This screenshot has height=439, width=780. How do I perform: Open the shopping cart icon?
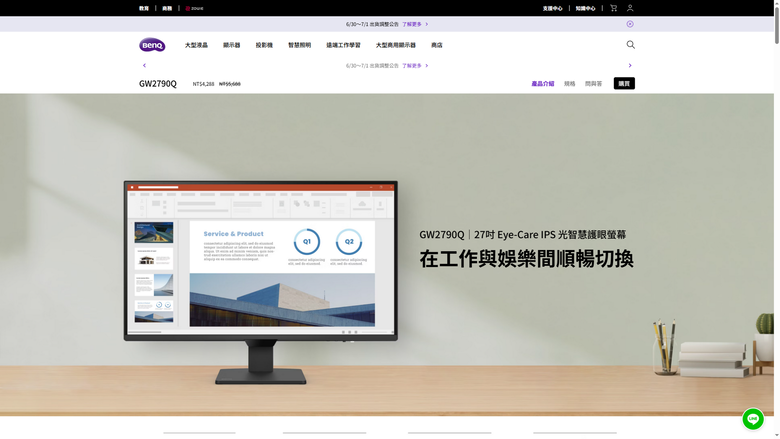click(613, 8)
